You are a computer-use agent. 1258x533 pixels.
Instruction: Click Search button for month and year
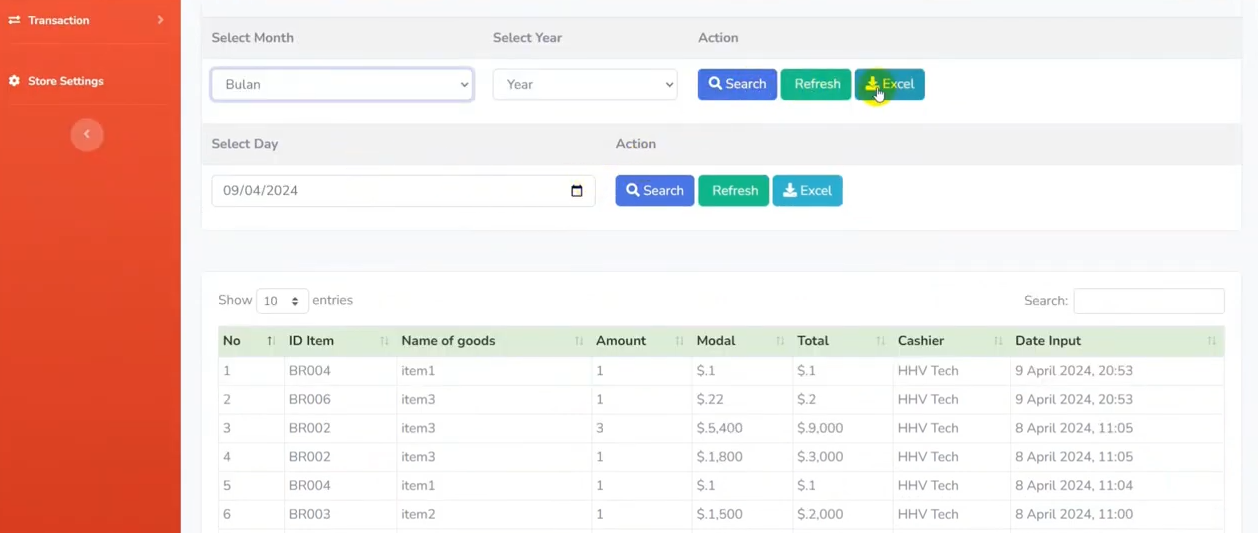pyautogui.click(x=737, y=84)
